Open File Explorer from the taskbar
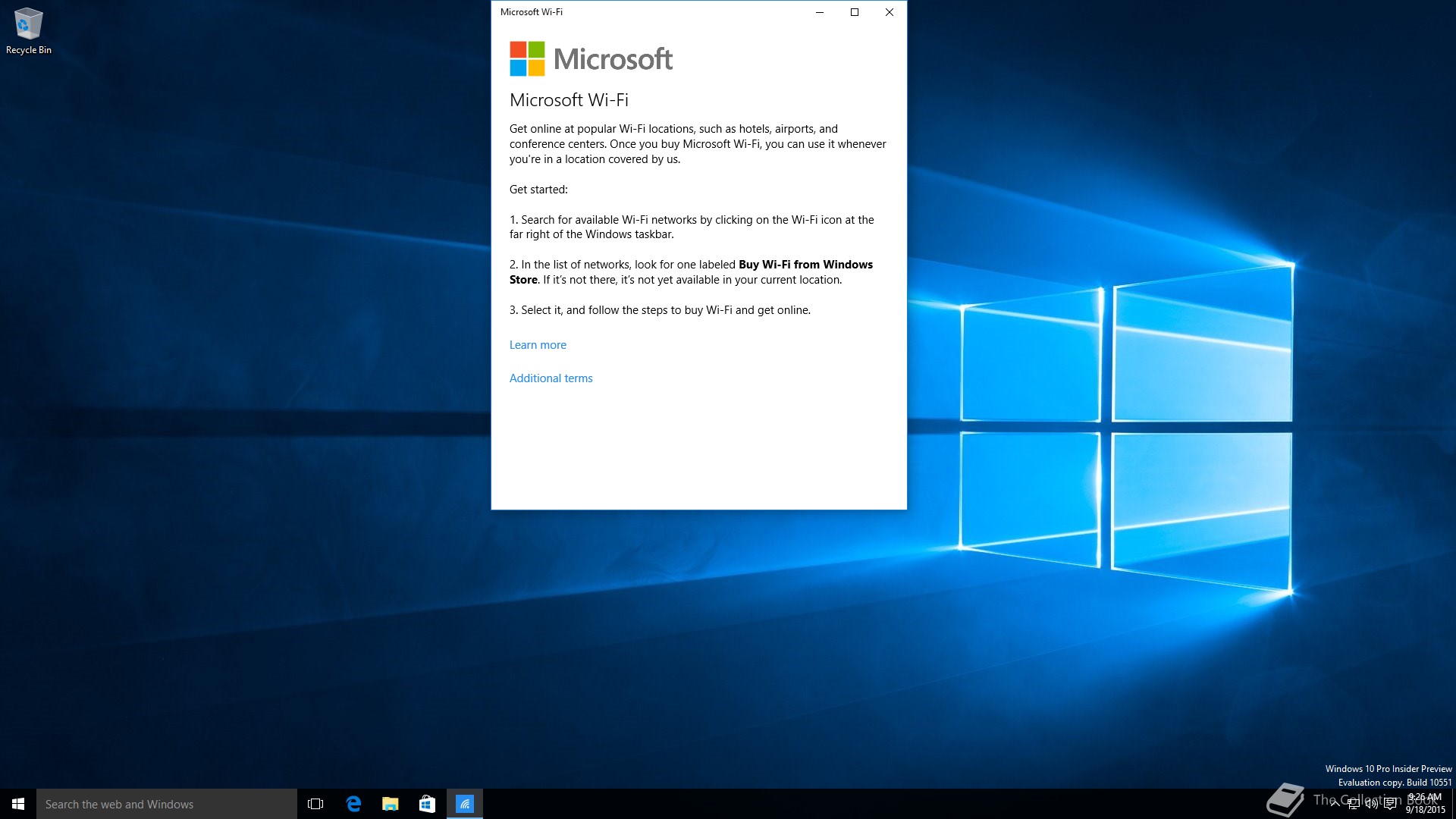 point(391,804)
